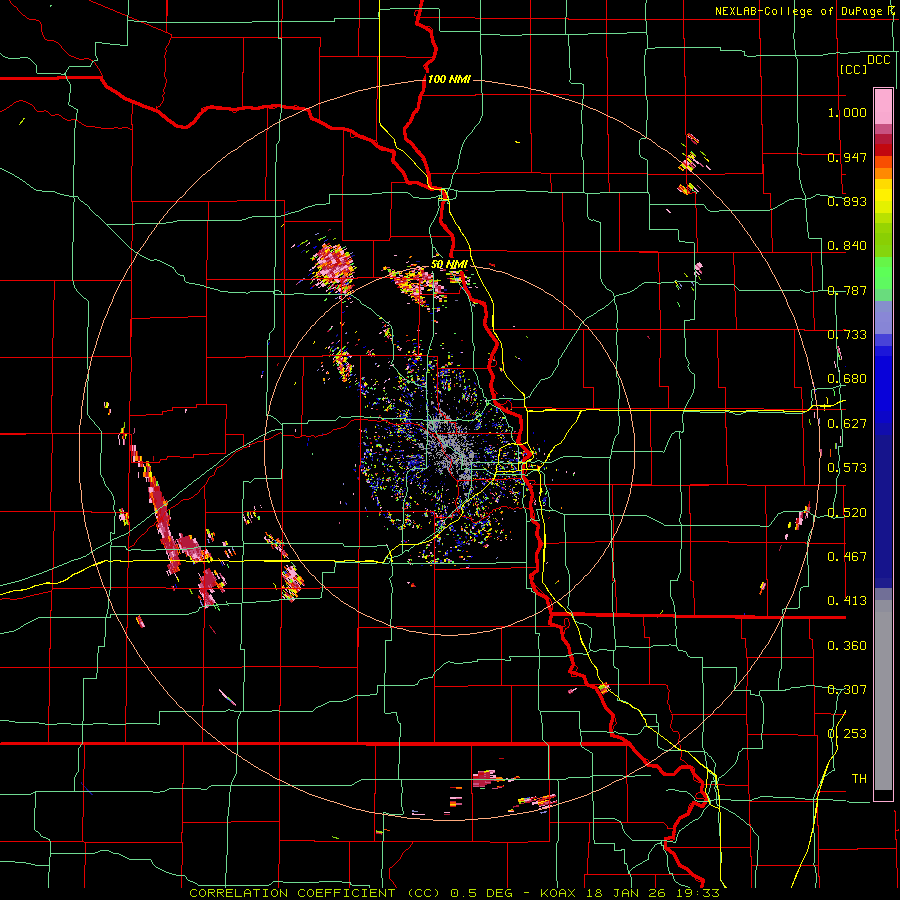900x900 pixels.
Task: Select the 0.947 value on the CC scale
Action: (x=847, y=157)
